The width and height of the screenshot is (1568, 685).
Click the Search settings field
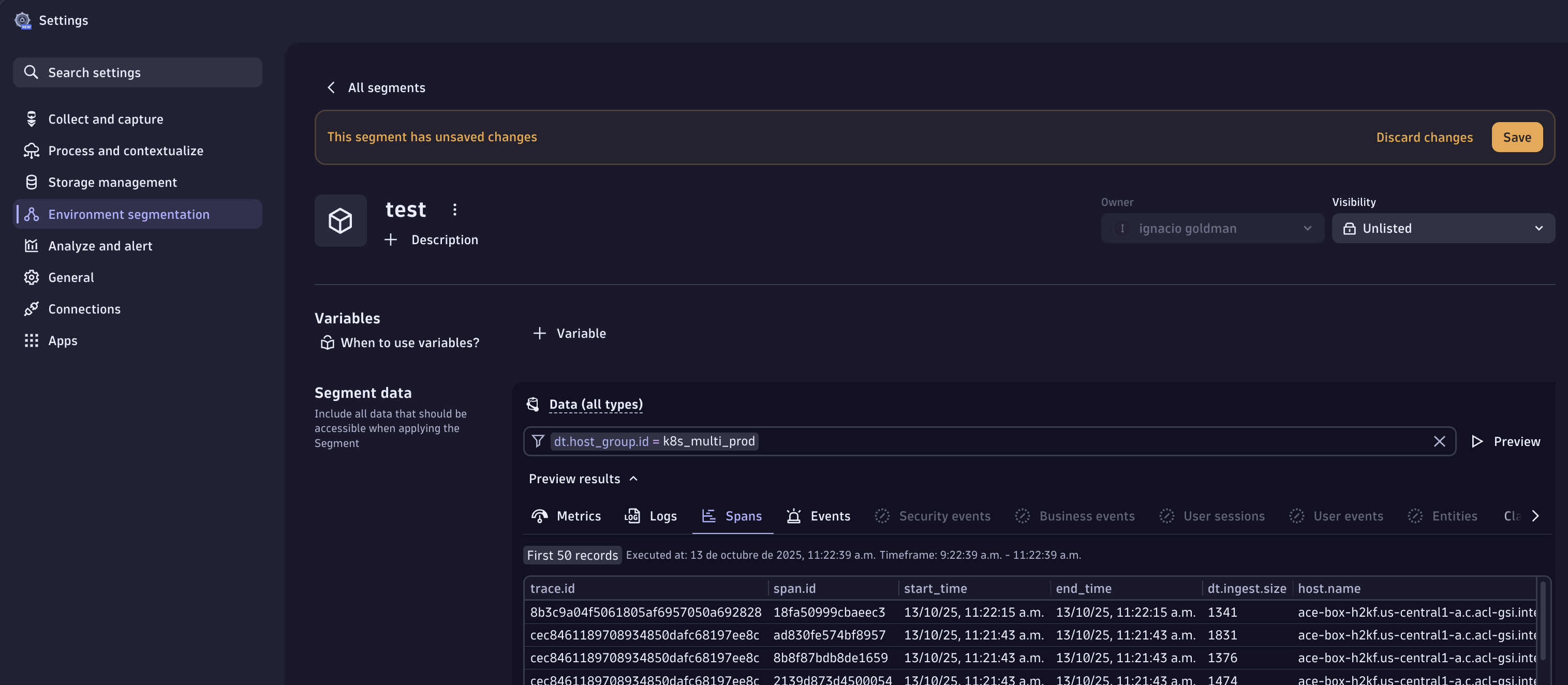[138, 72]
